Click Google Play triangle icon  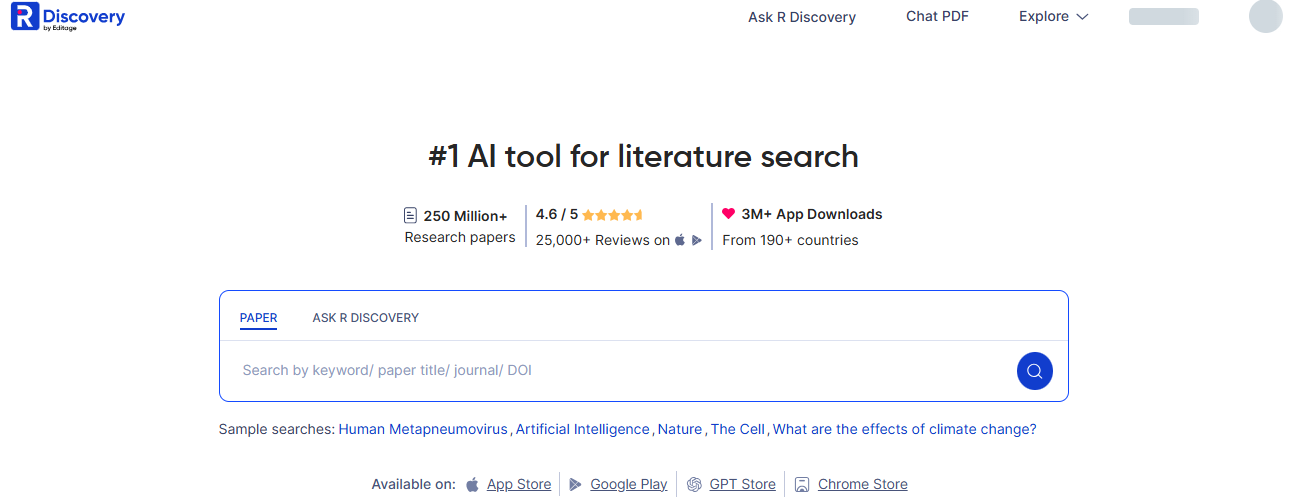[576, 484]
